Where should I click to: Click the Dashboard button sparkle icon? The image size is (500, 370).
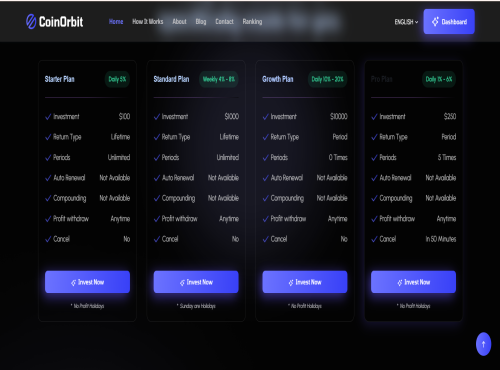pyautogui.click(x=435, y=22)
